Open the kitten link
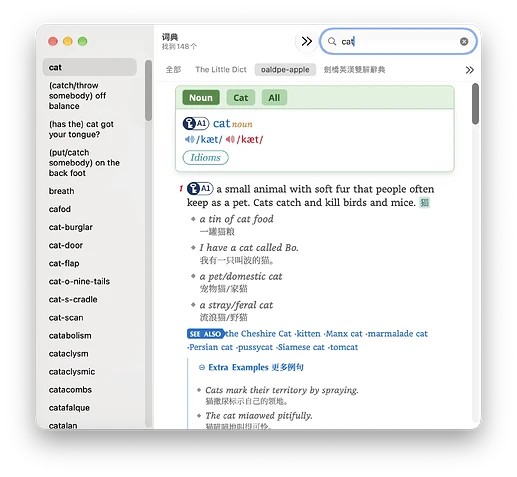This screenshot has height=477, width=517. point(308,334)
